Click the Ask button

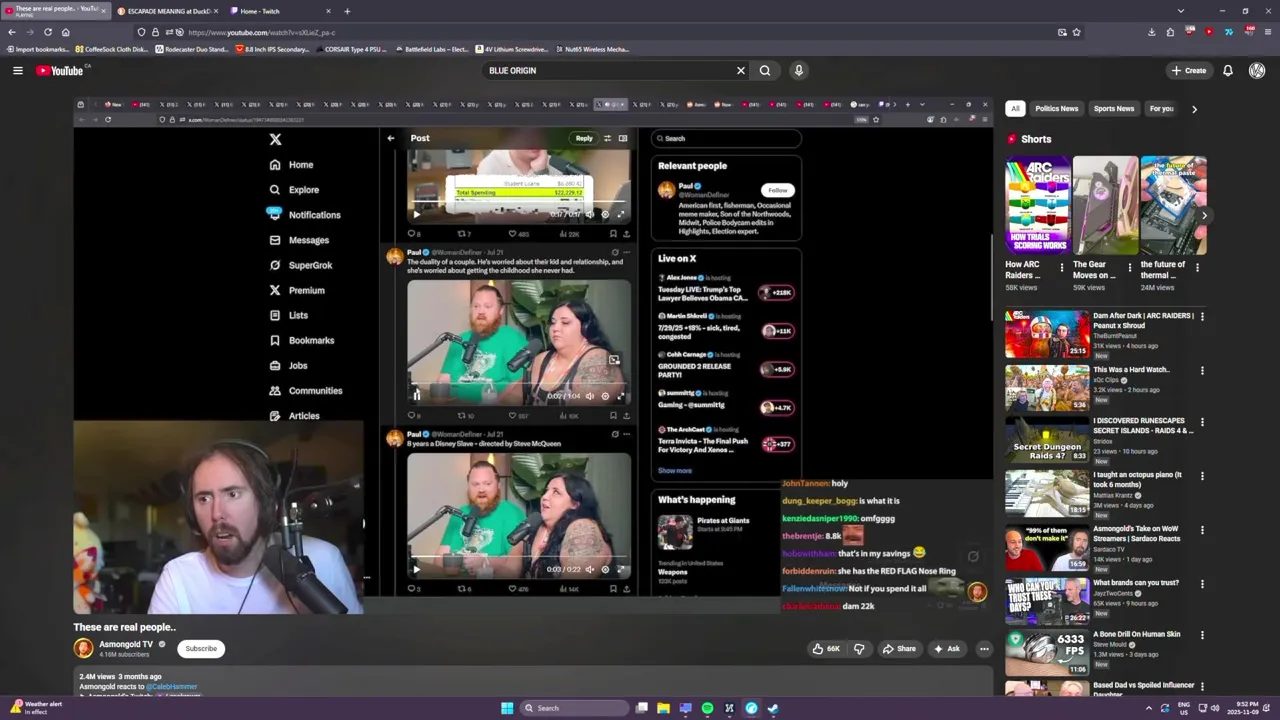click(x=947, y=648)
